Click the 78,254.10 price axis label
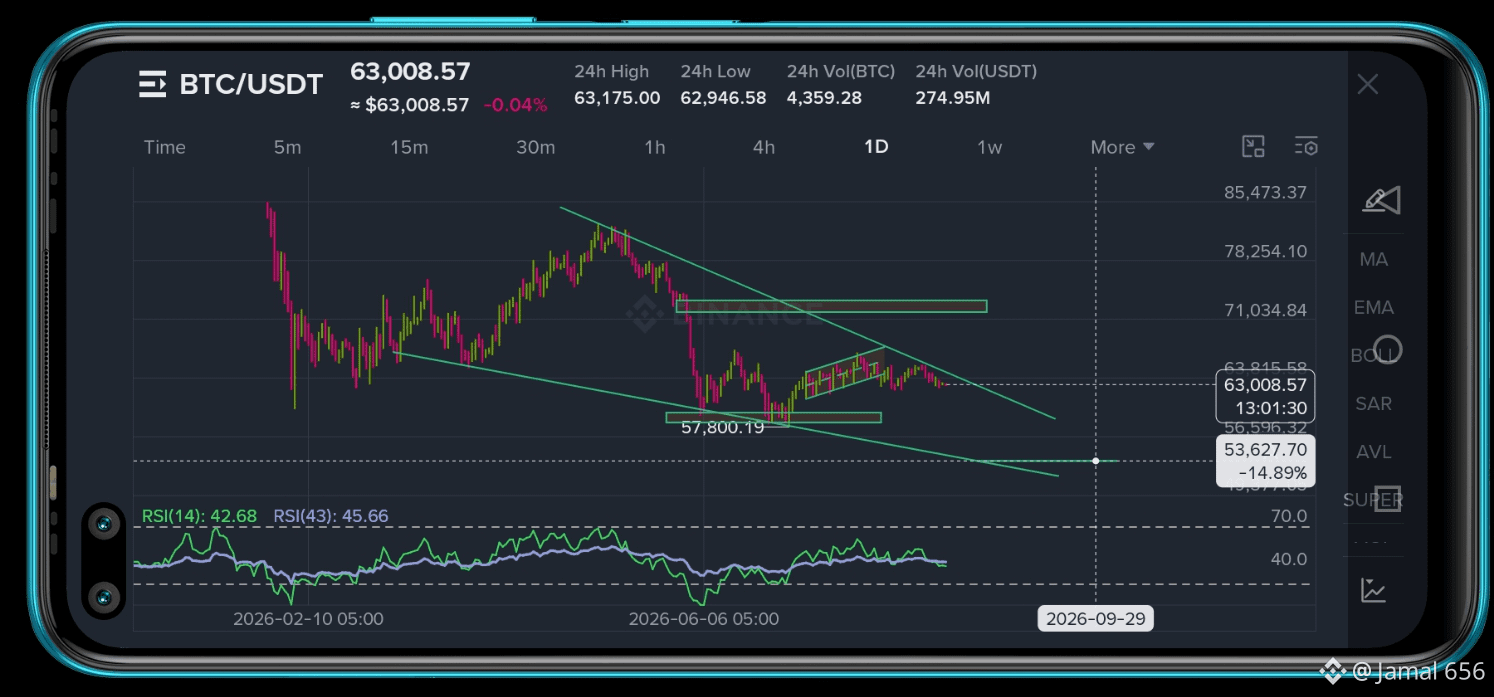 point(1265,251)
